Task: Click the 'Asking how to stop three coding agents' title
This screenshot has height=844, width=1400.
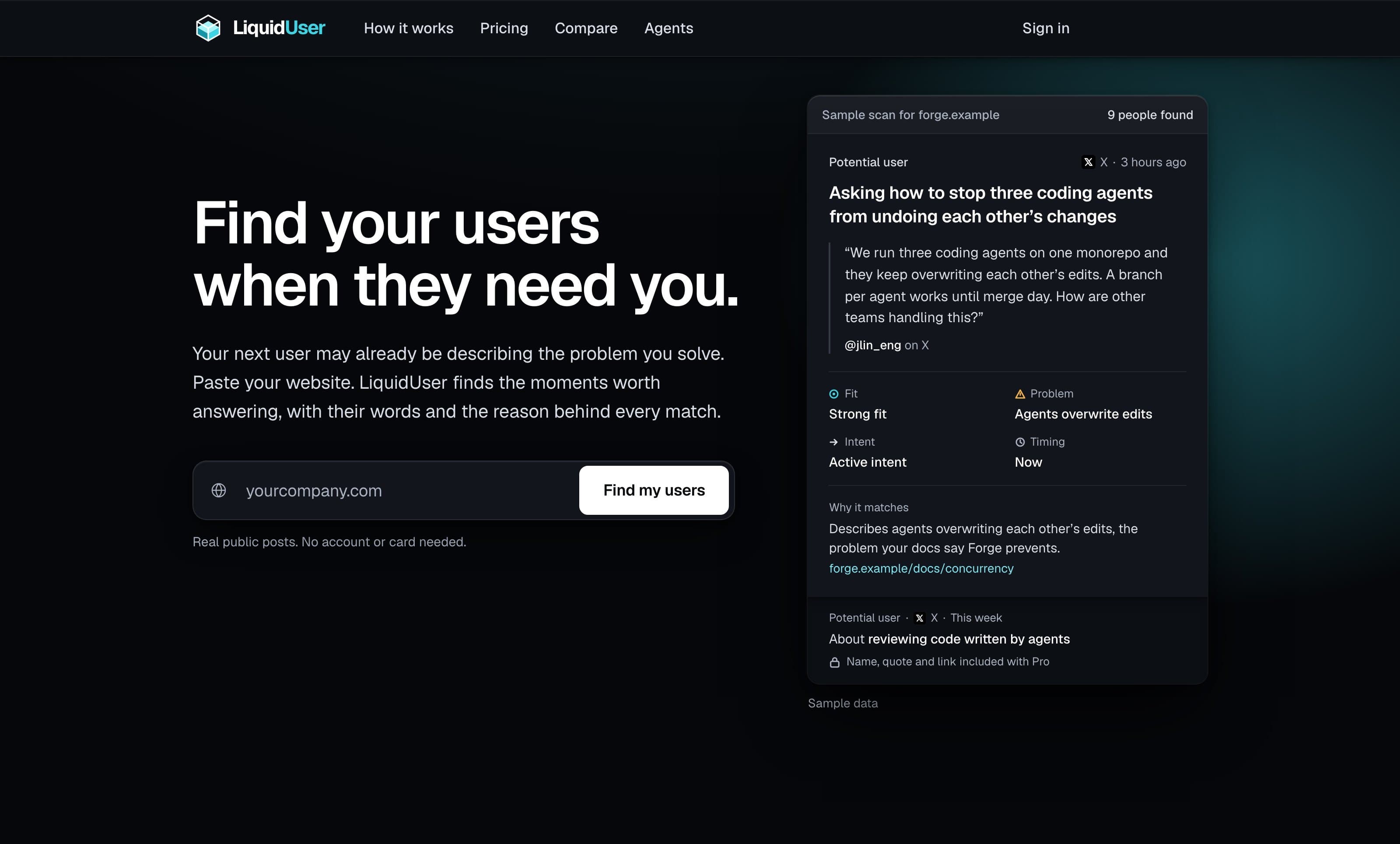Action: click(990, 204)
